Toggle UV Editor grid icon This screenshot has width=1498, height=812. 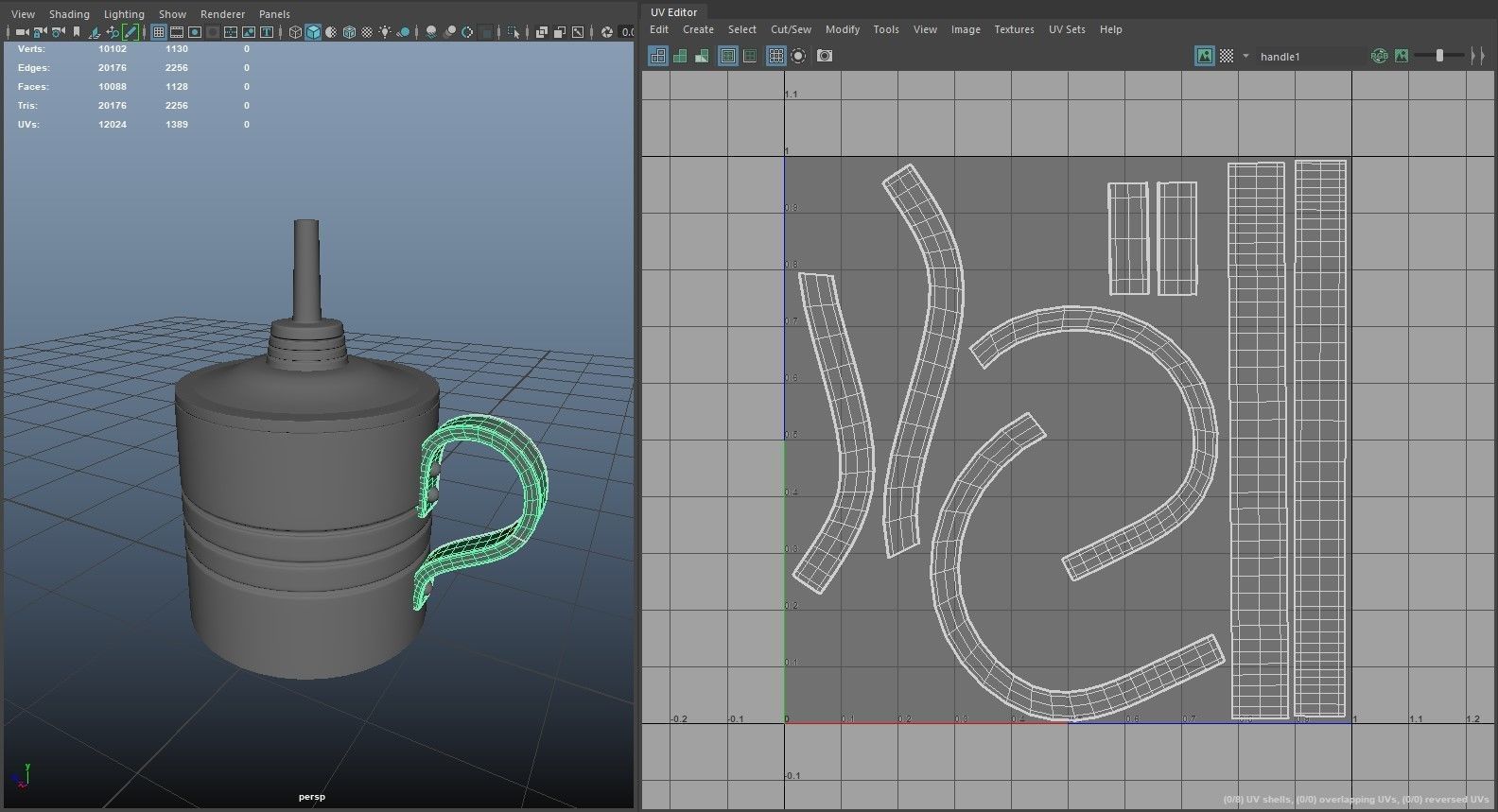(x=775, y=56)
